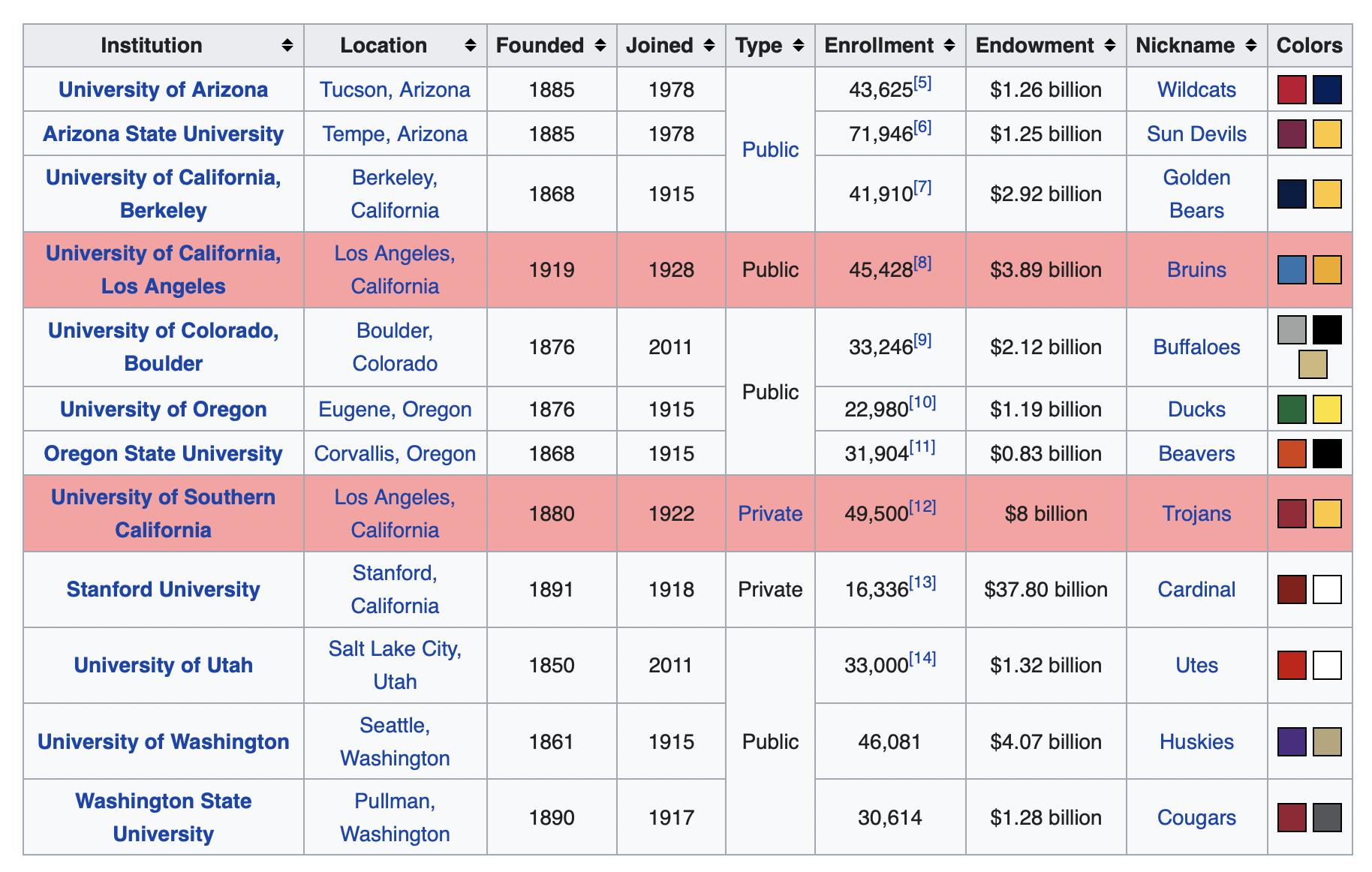Open citation [14] beside Utah enrollment
This screenshot has height=872, width=1372.
[x=922, y=658]
